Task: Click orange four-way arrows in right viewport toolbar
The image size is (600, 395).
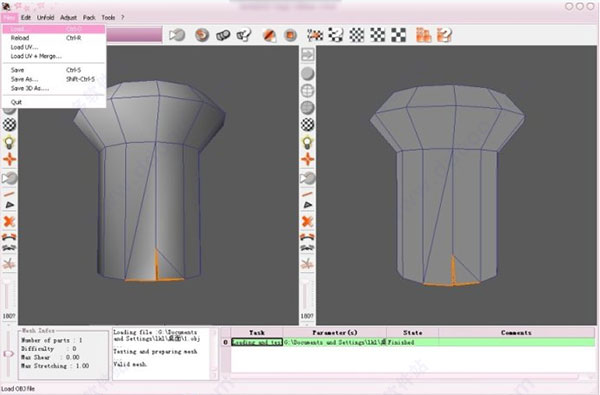Action: click(x=308, y=160)
